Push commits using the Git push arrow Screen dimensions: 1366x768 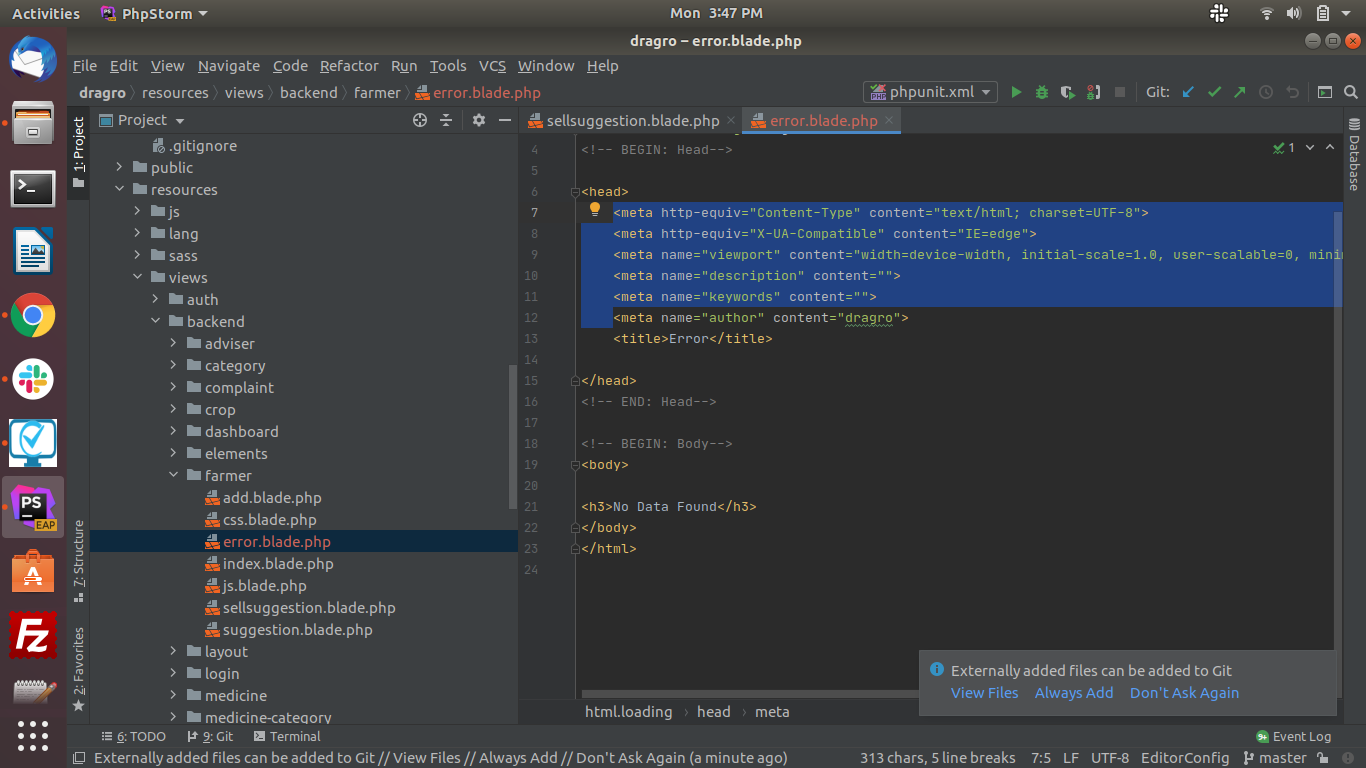(x=1240, y=92)
